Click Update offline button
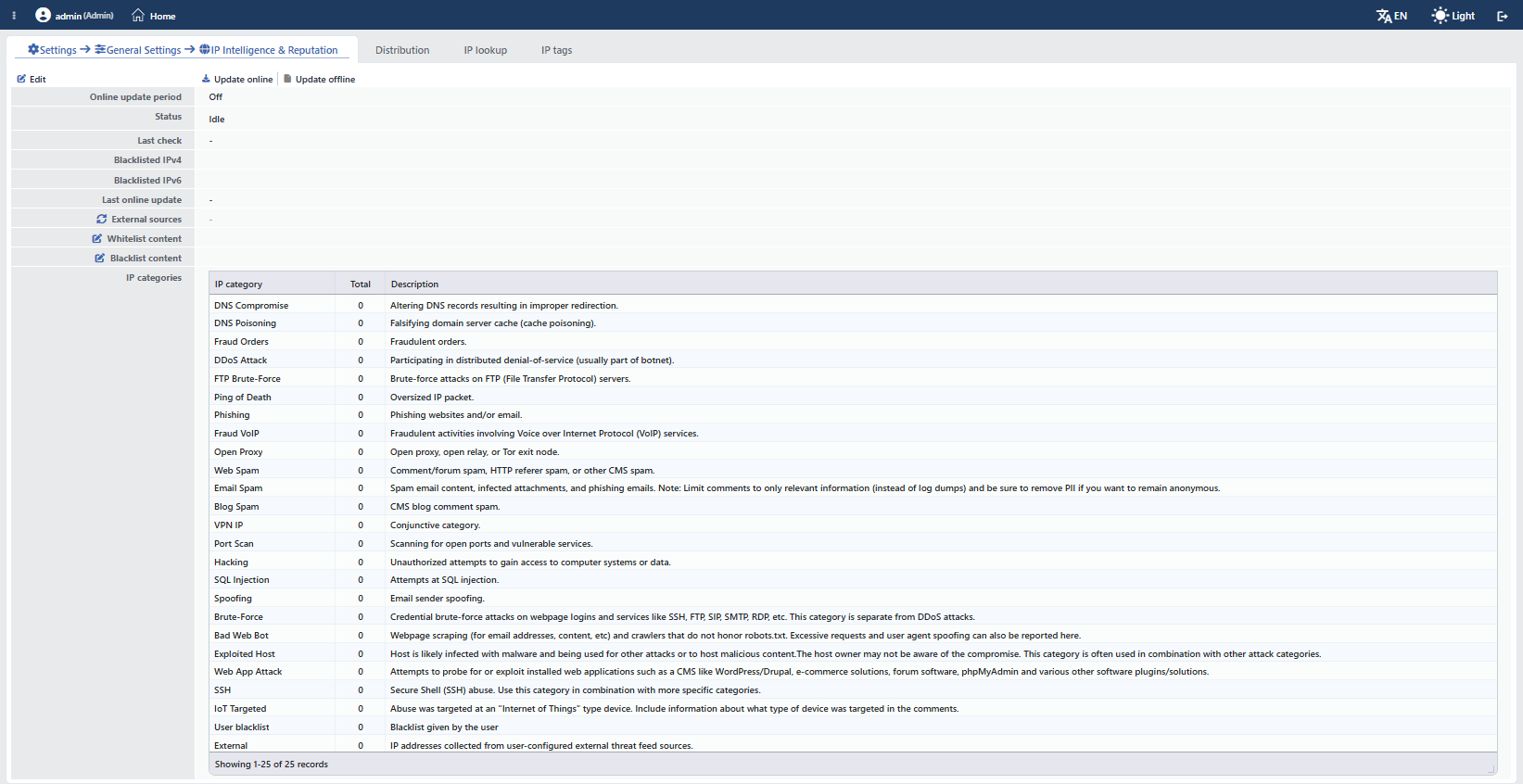Screen dimensions: 1523x784 (x=320, y=79)
